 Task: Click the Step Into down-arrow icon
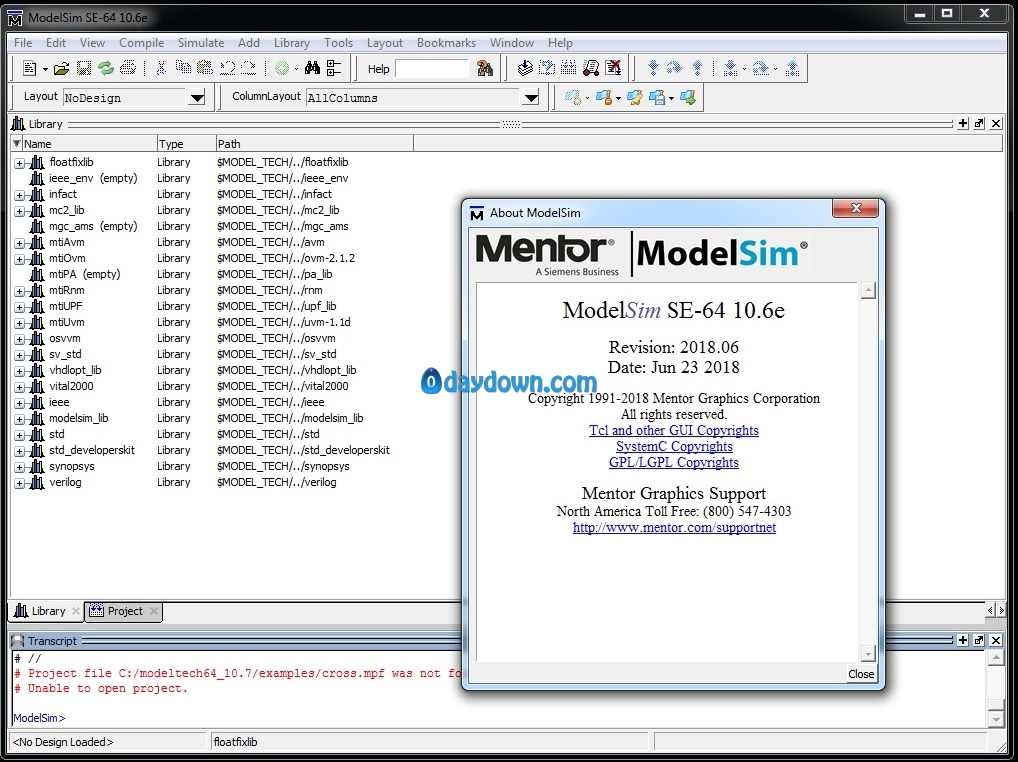(653, 68)
